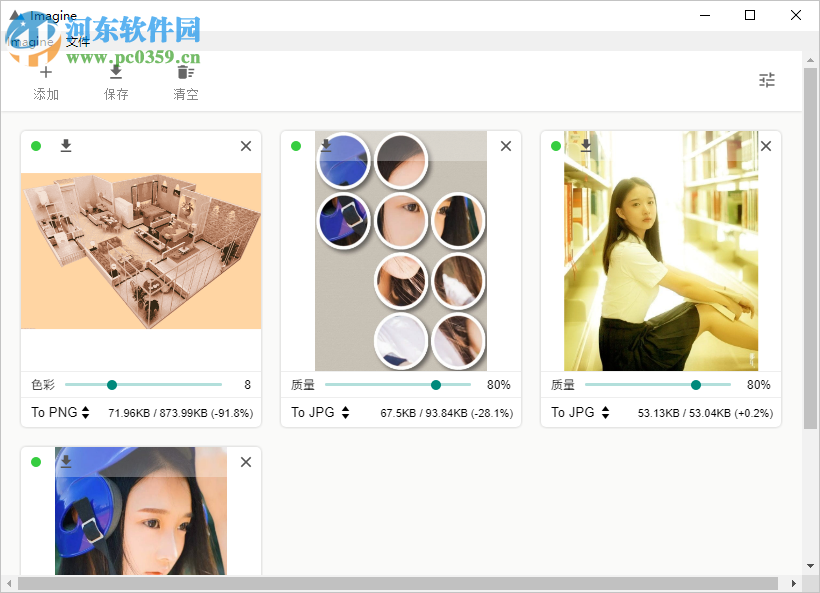The height and width of the screenshot is (593, 820).
Task: Minimize the Imagine window
Action: 705,15
